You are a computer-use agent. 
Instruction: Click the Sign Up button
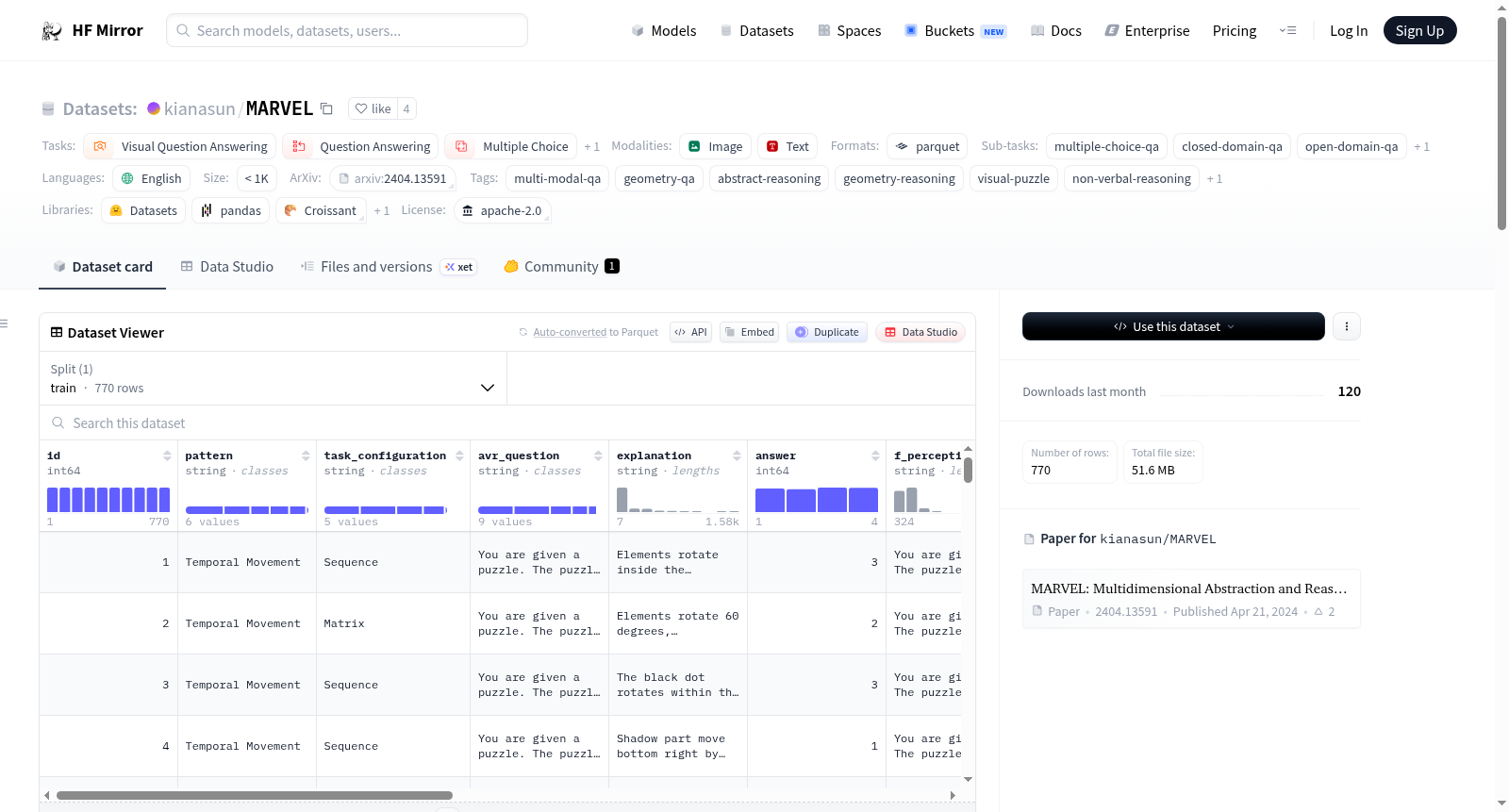coord(1419,30)
